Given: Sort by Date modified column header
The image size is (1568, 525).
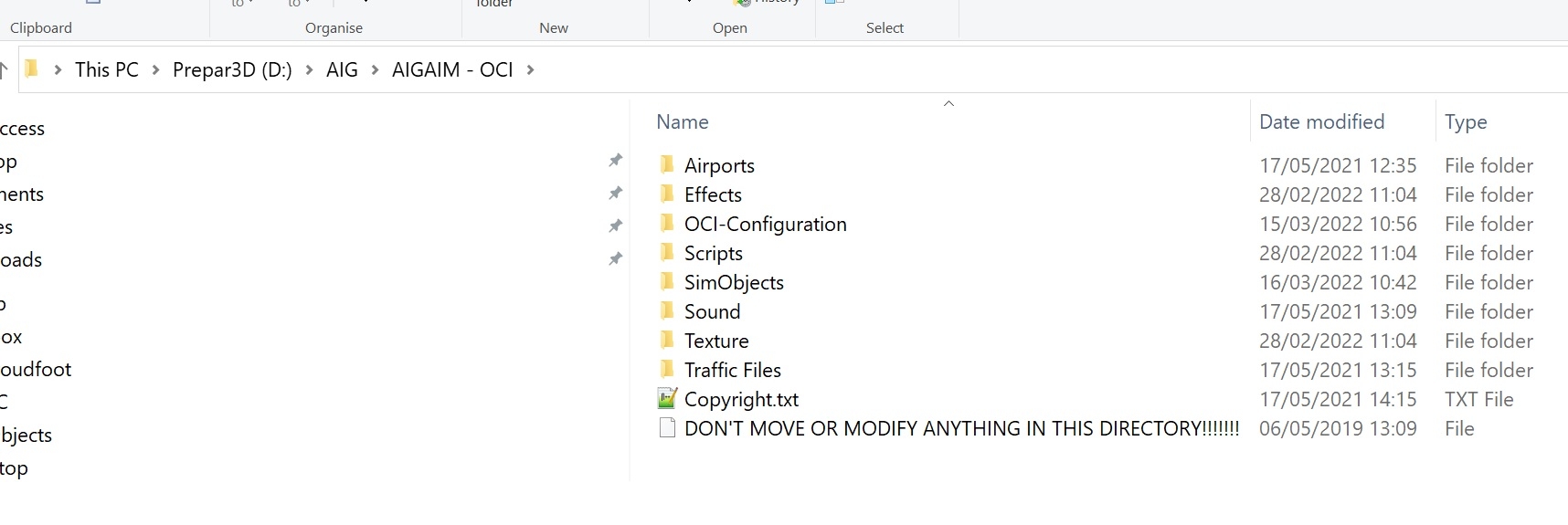Looking at the screenshot, I should [x=1321, y=121].
